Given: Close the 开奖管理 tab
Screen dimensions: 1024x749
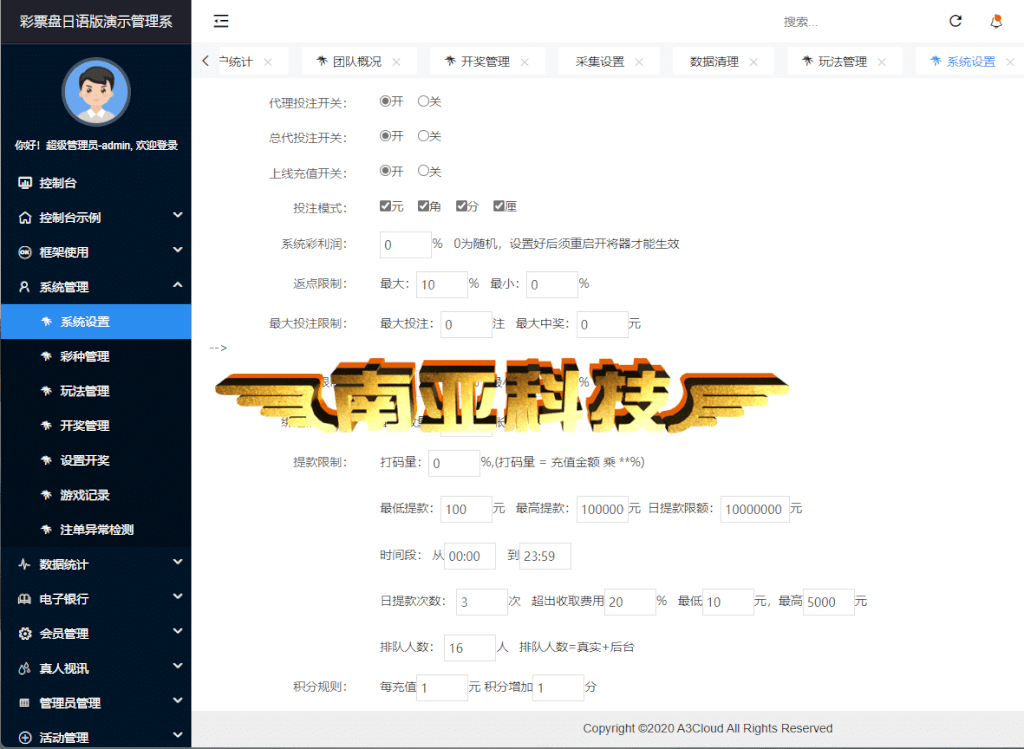Looking at the screenshot, I should pyautogui.click(x=524, y=61).
